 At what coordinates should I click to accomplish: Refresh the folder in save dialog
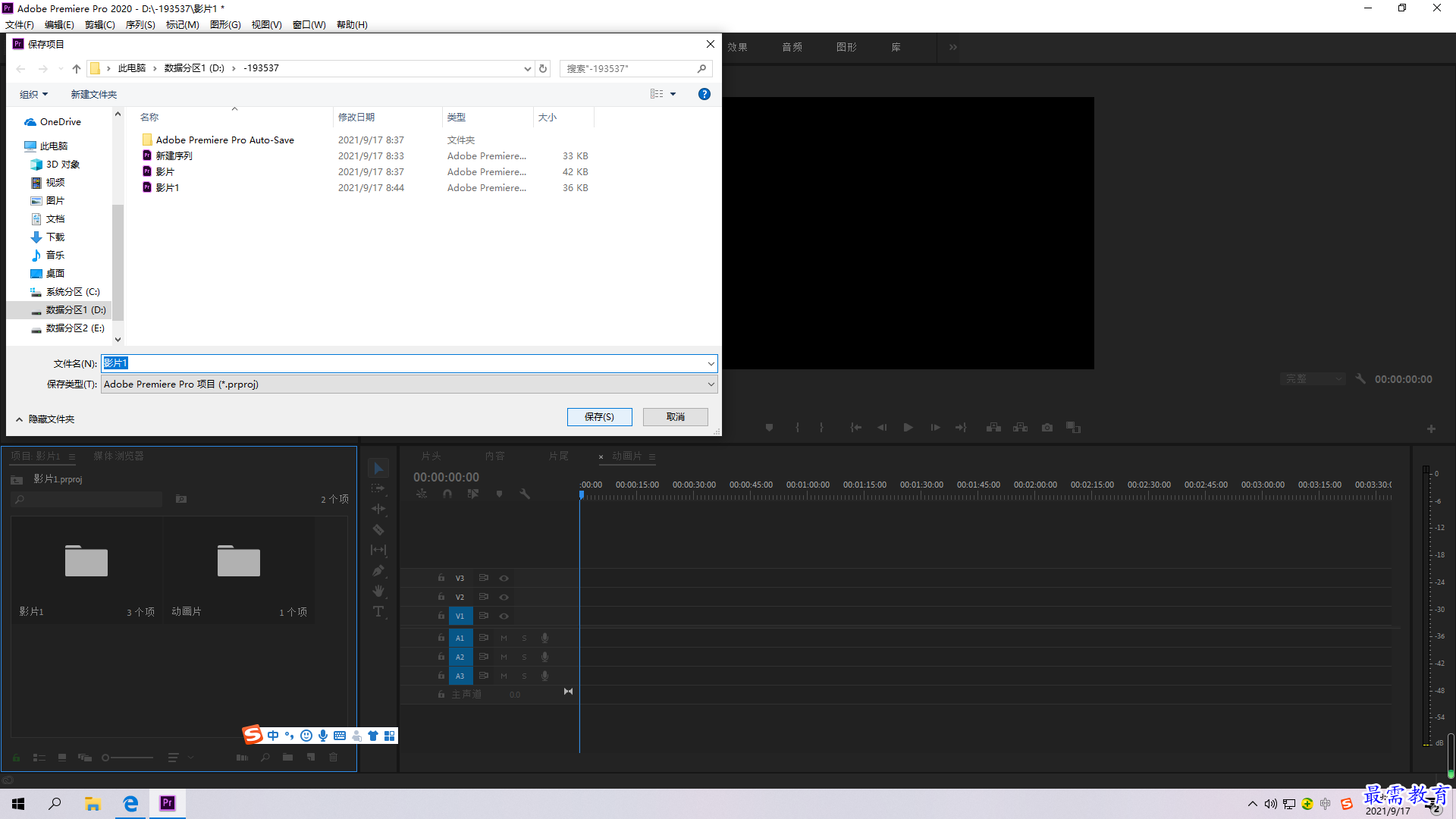pyautogui.click(x=543, y=68)
